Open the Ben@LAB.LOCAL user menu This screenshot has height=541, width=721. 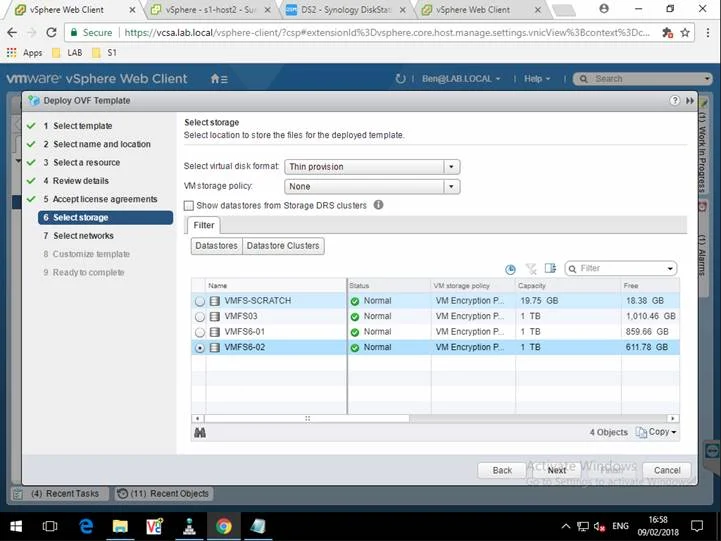pos(461,79)
